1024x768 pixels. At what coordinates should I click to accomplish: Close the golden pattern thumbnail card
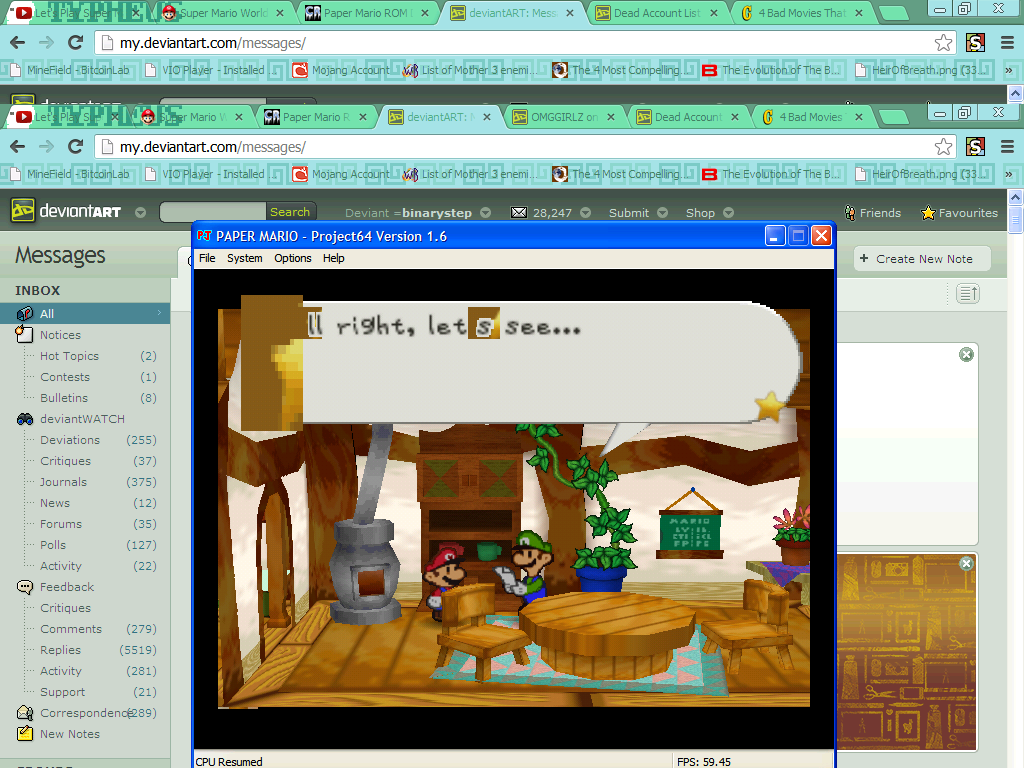point(967,563)
